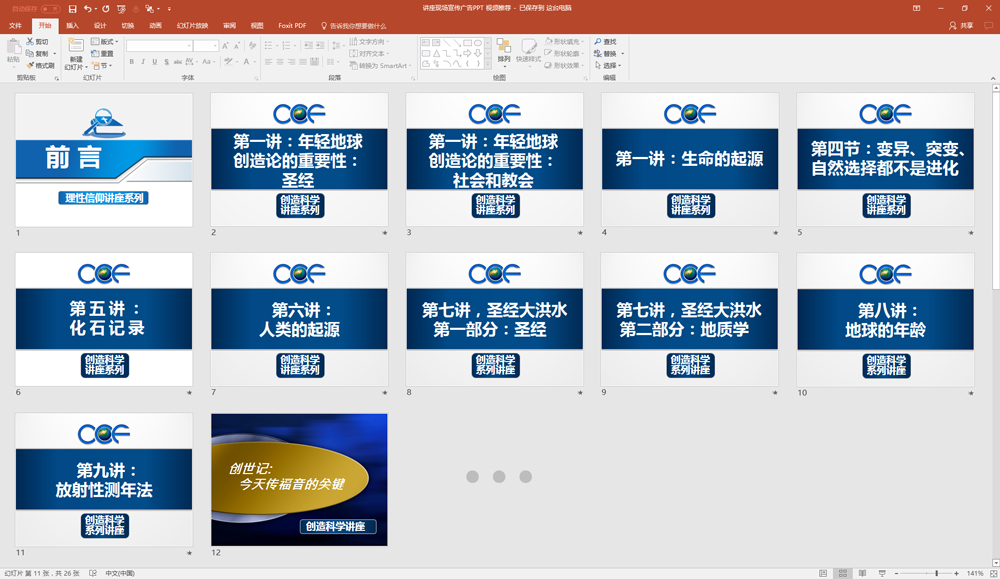Viewport: 1000px width, 579px height.
Task: Open the Select (选择) dropdown
Action: (x=609, y=66)
